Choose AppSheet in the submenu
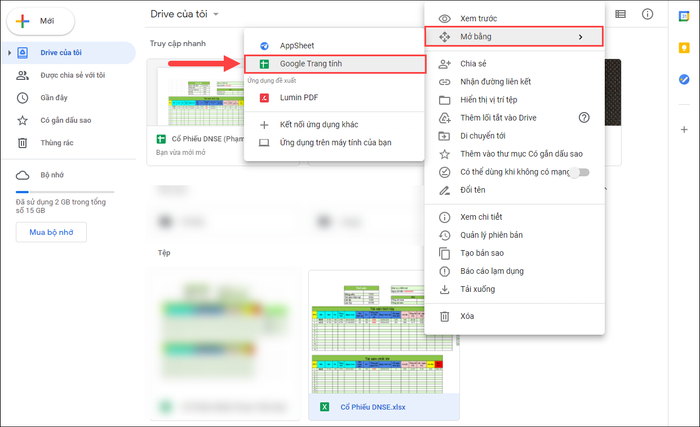Viewport: 700px width, 427px height. click(334, 46)
